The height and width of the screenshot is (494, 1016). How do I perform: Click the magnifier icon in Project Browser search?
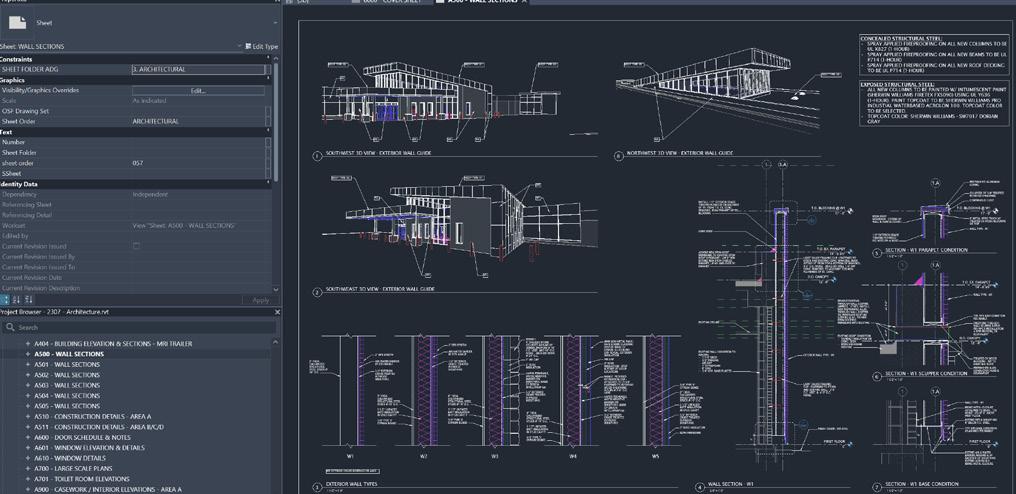[10, 327]
